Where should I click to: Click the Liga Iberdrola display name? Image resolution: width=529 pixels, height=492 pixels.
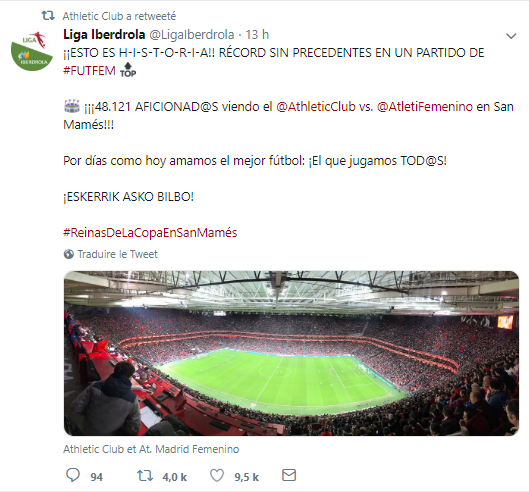coord(104,34)
